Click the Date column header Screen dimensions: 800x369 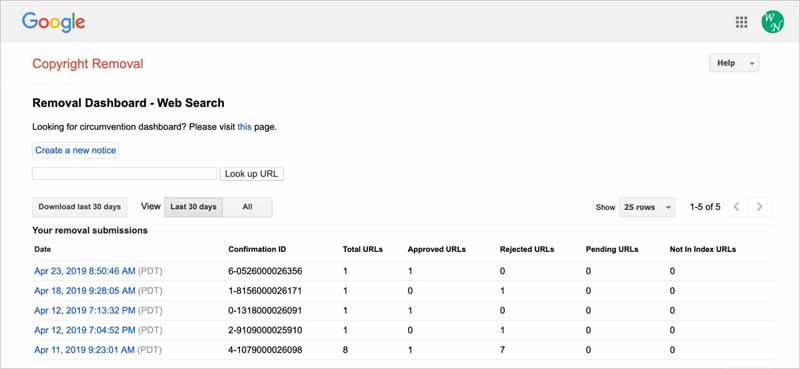(x=43, y=250)
